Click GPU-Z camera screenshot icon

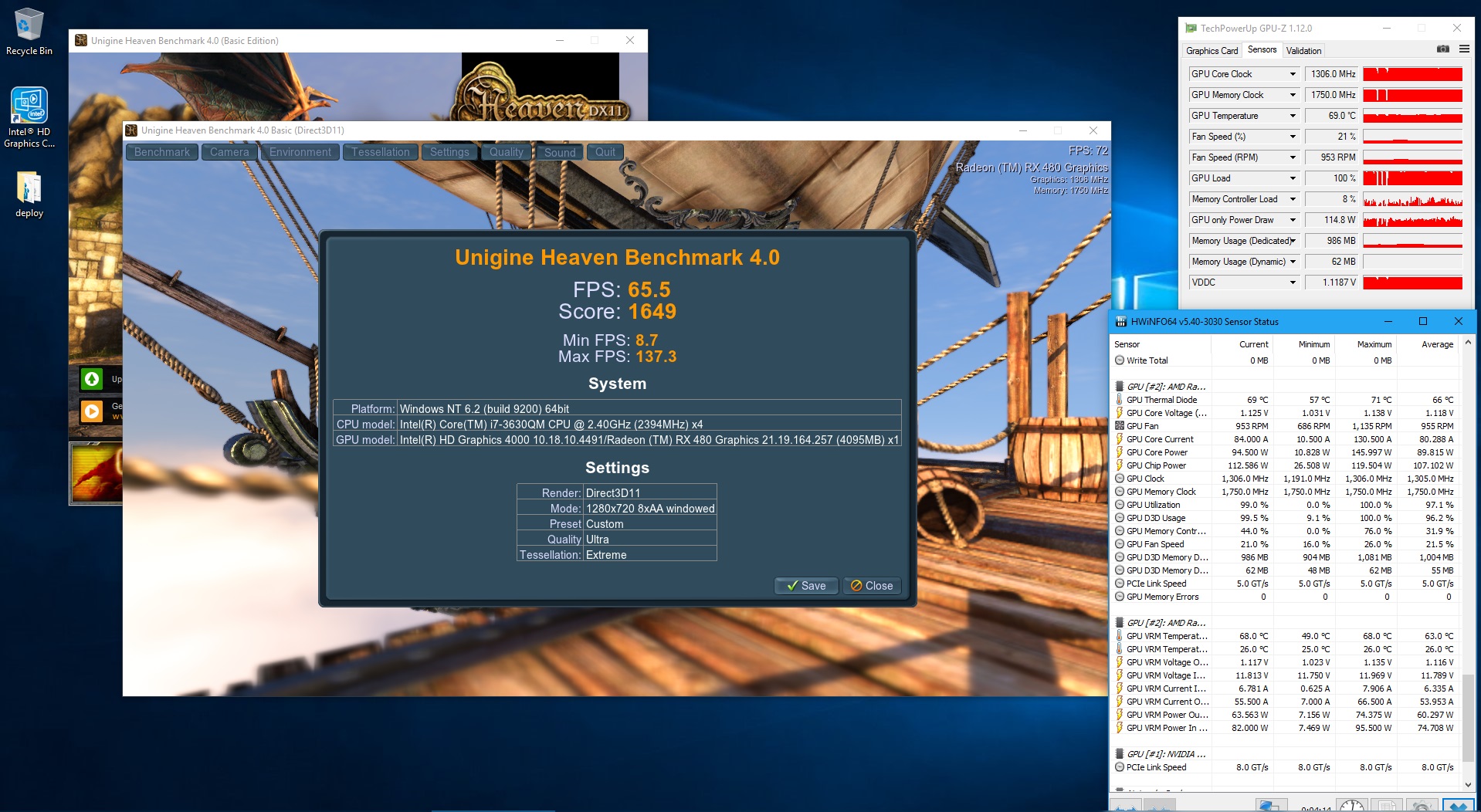[1442, 49]
